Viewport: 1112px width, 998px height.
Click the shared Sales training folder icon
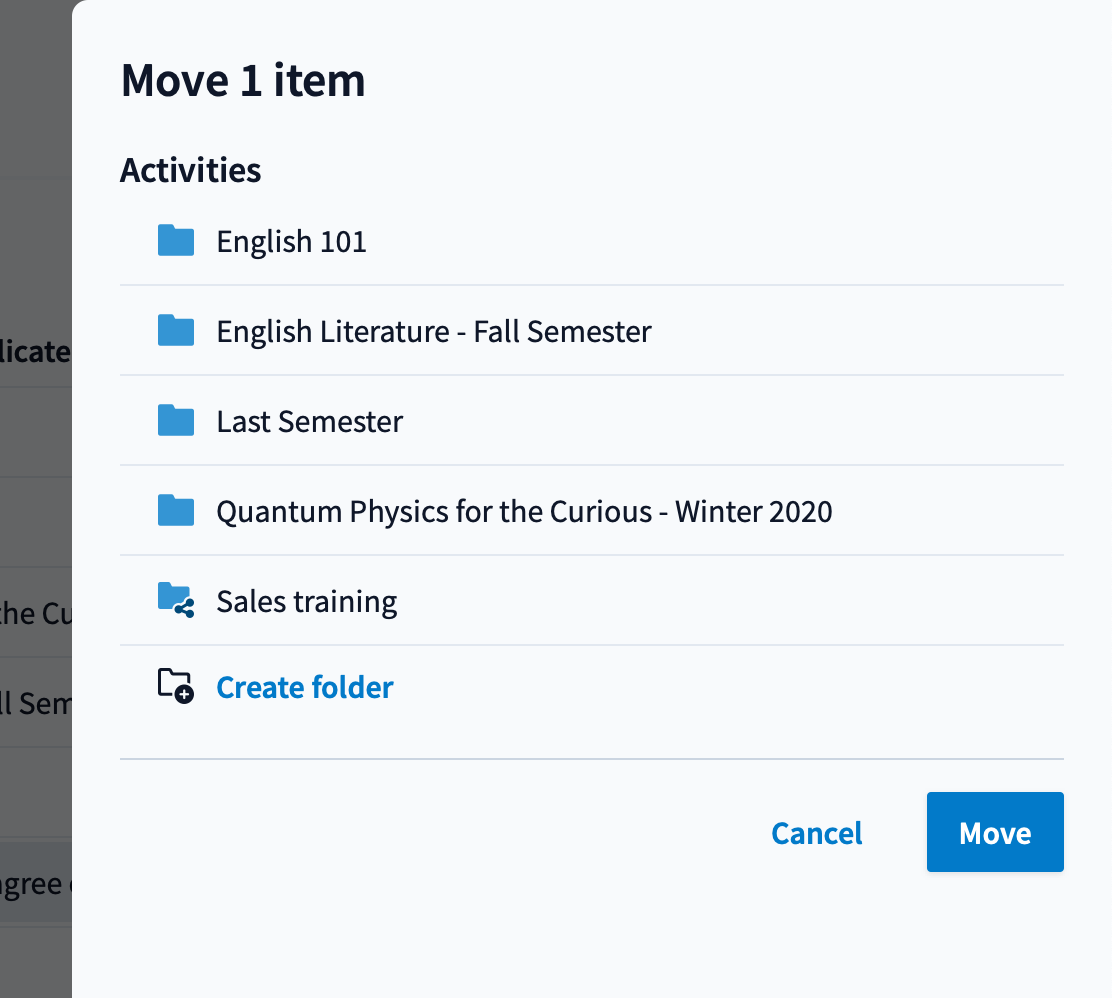(x=176, y=600)
